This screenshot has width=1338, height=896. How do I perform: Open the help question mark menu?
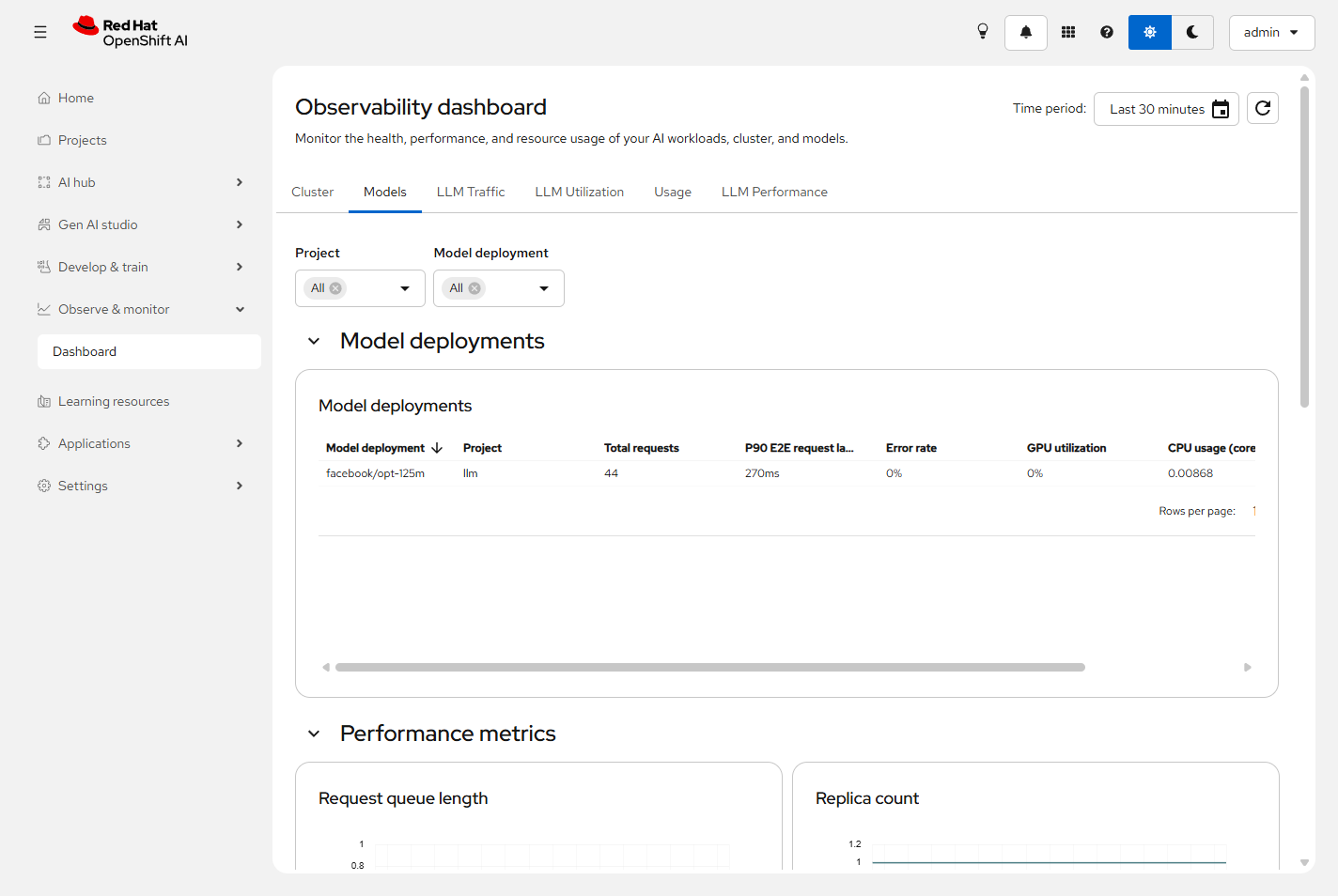point(1107,32)
